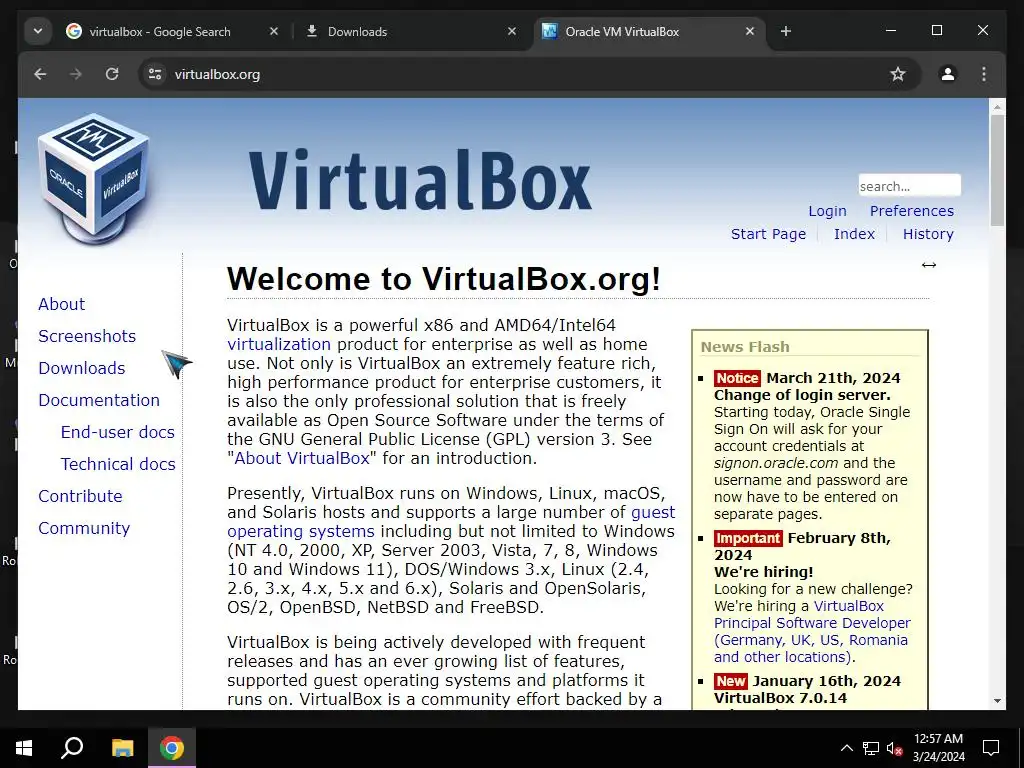Click the forward navigation arrow

[x=76, y=74]
